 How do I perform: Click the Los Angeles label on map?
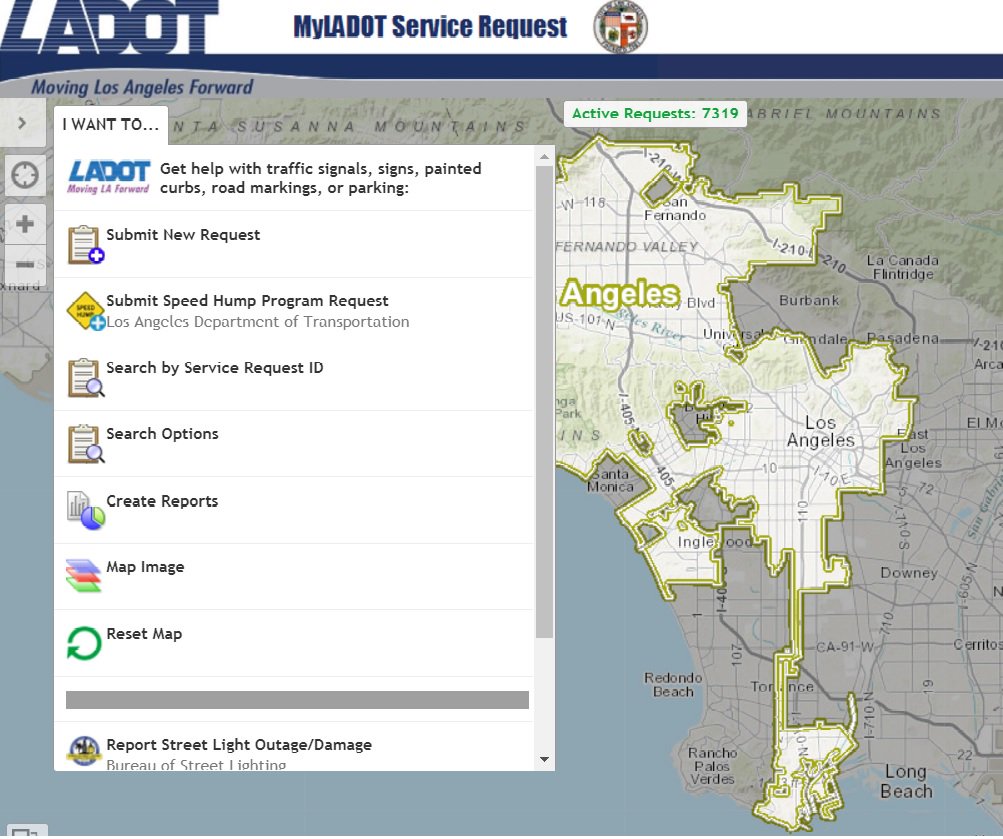[821, 432]
